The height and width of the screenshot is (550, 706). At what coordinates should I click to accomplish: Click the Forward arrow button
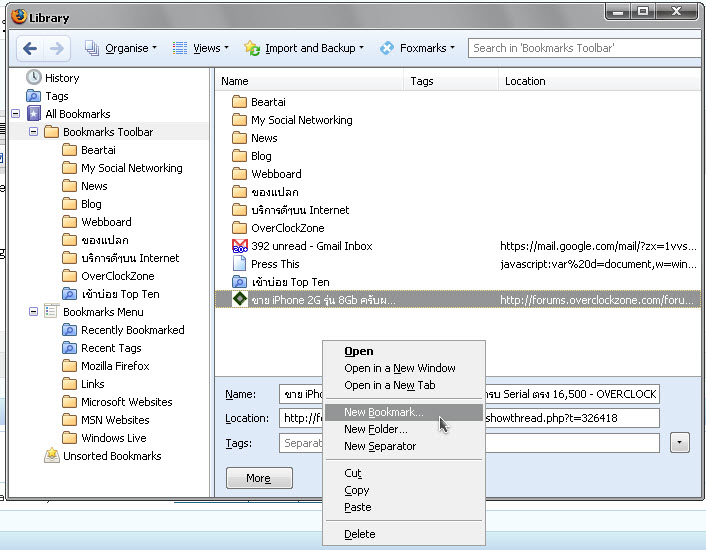[56, 48]
